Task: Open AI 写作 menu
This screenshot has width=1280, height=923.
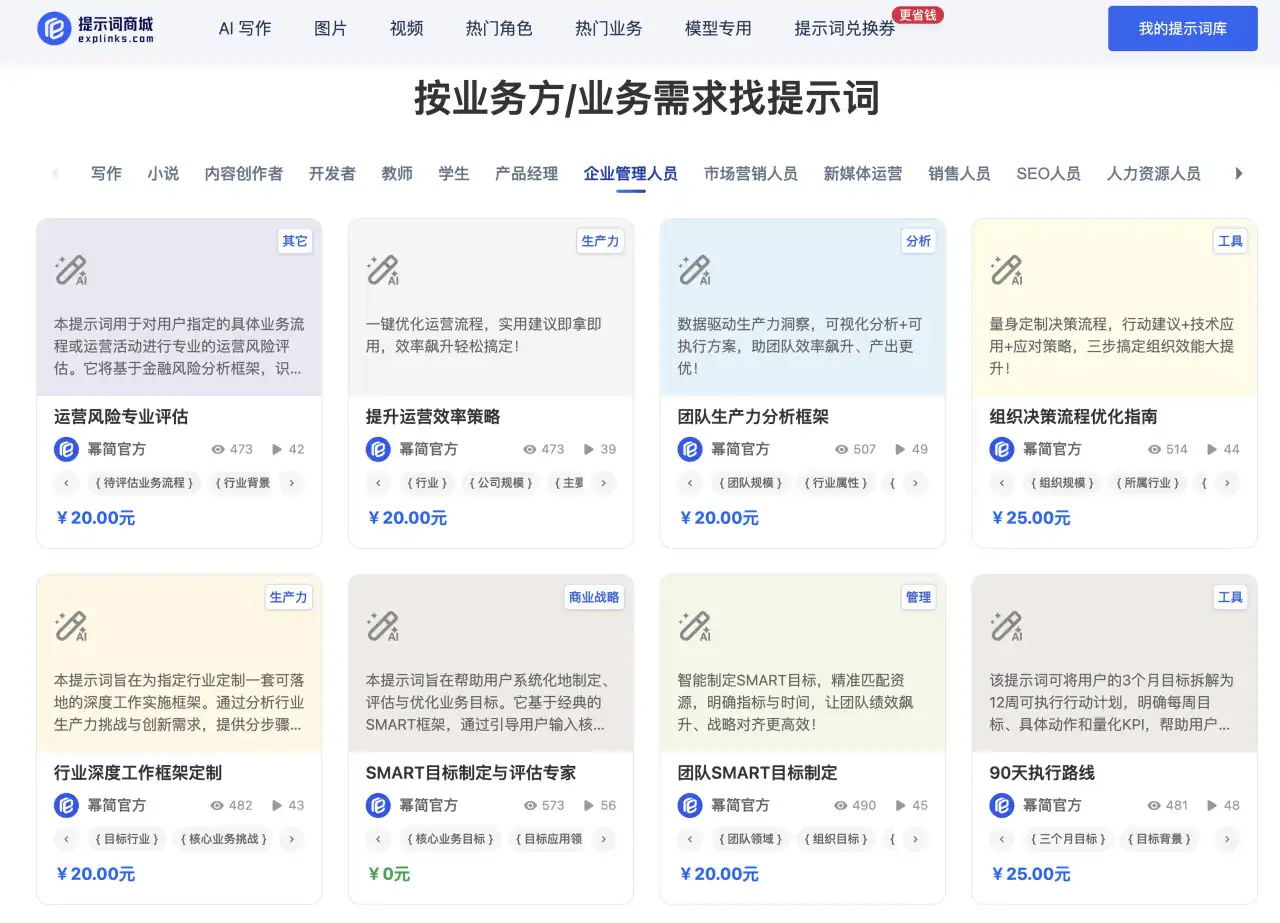Action: point(245,28)
